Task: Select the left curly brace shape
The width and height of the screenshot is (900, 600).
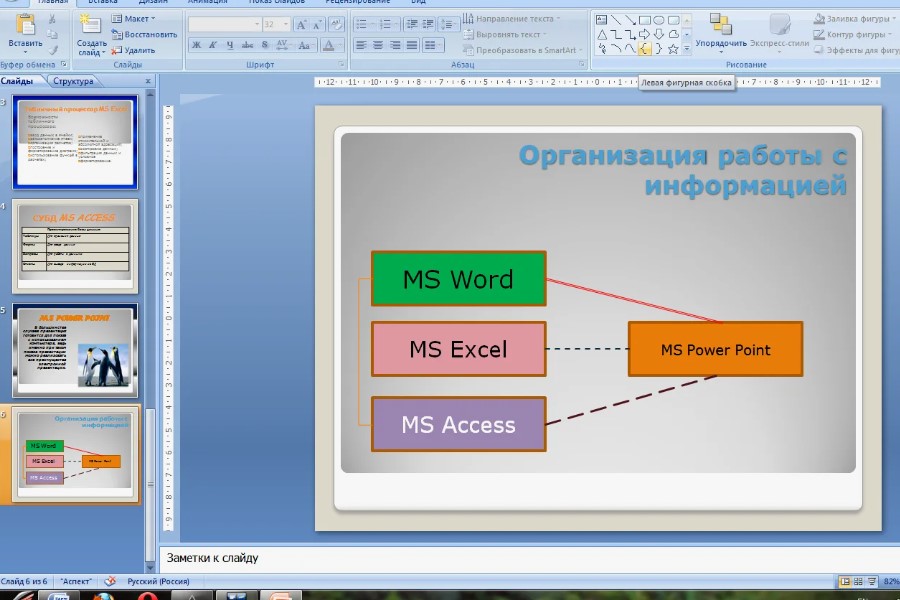Action: 645,48
